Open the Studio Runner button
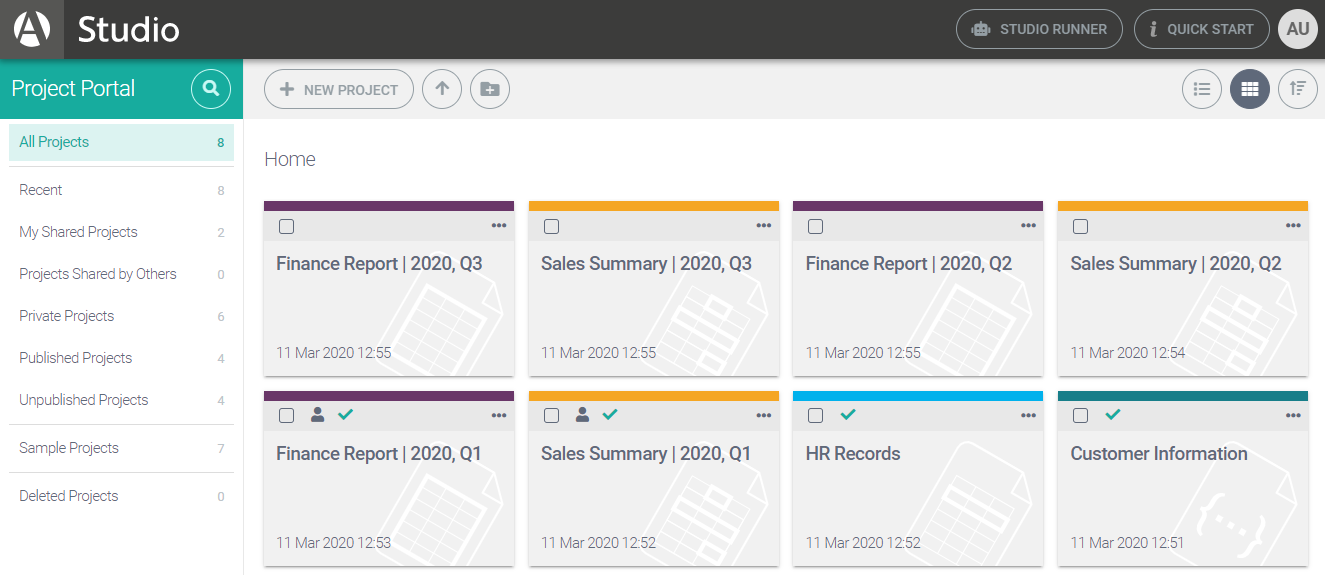This screenshot has width=1325, height=575. pos(1039,29)
